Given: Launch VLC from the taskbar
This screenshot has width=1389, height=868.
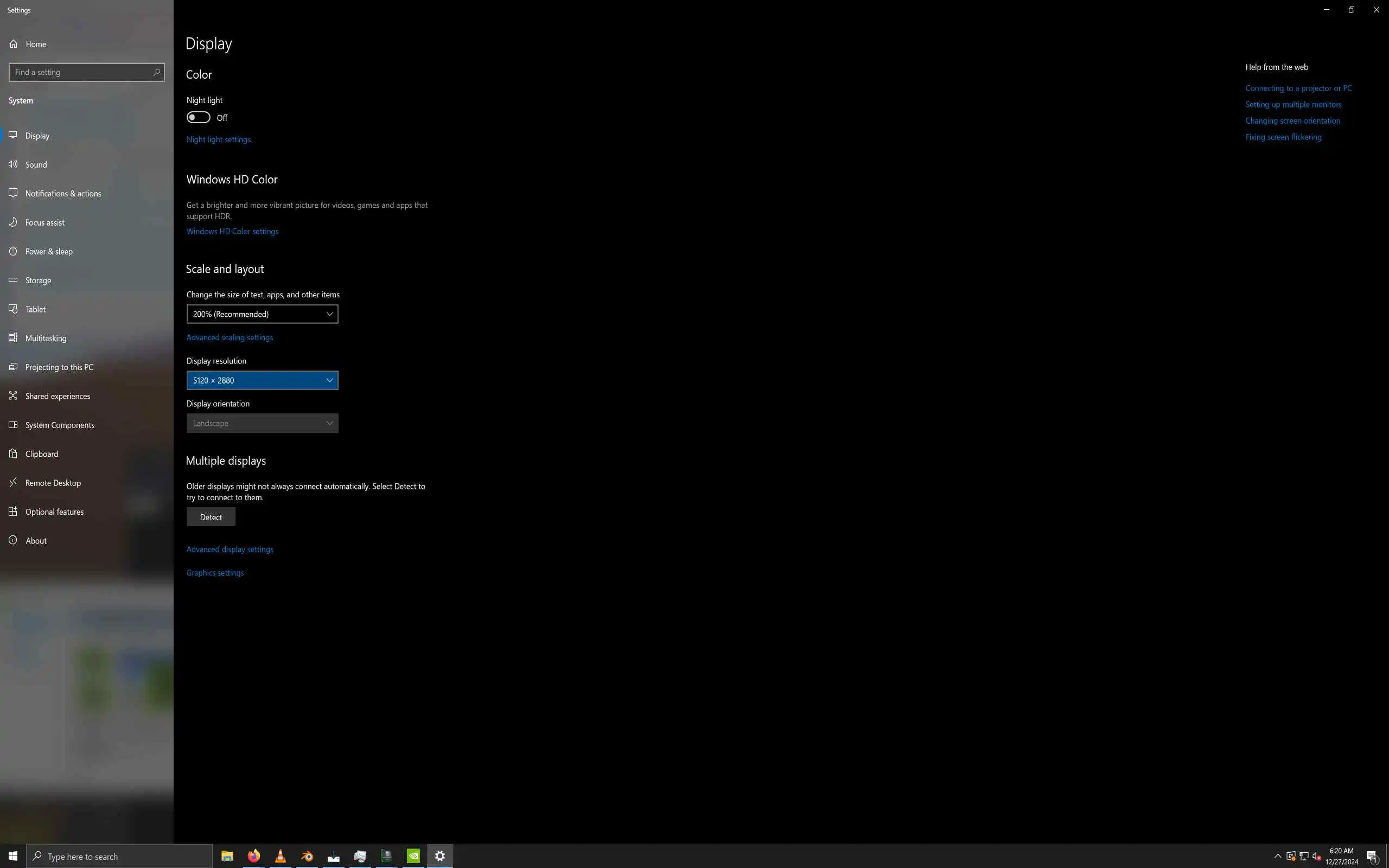Looking at the screenshot, I should pos(281,856).
